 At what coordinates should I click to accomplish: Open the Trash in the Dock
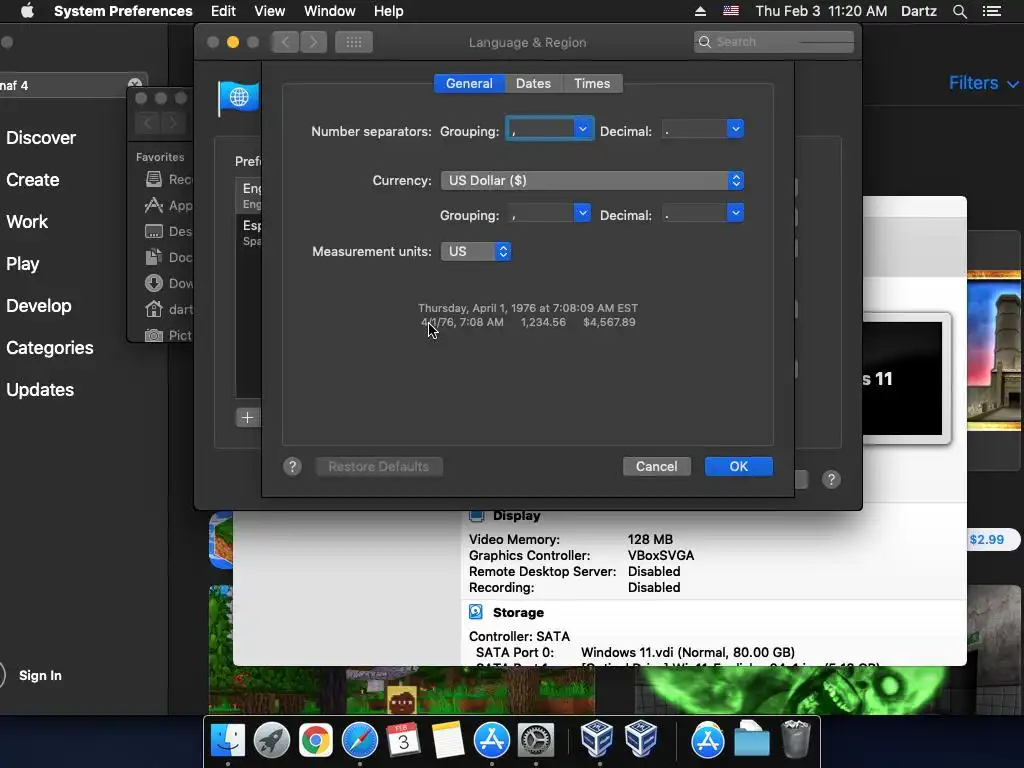point(795,739)
